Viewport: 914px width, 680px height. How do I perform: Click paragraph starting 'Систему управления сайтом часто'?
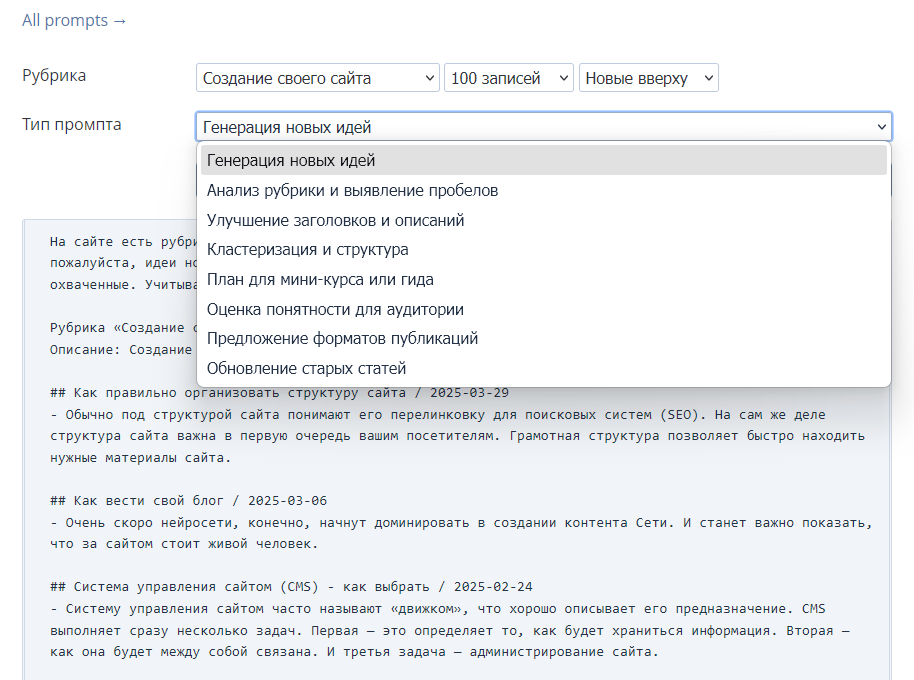click(x=449, y=630)
